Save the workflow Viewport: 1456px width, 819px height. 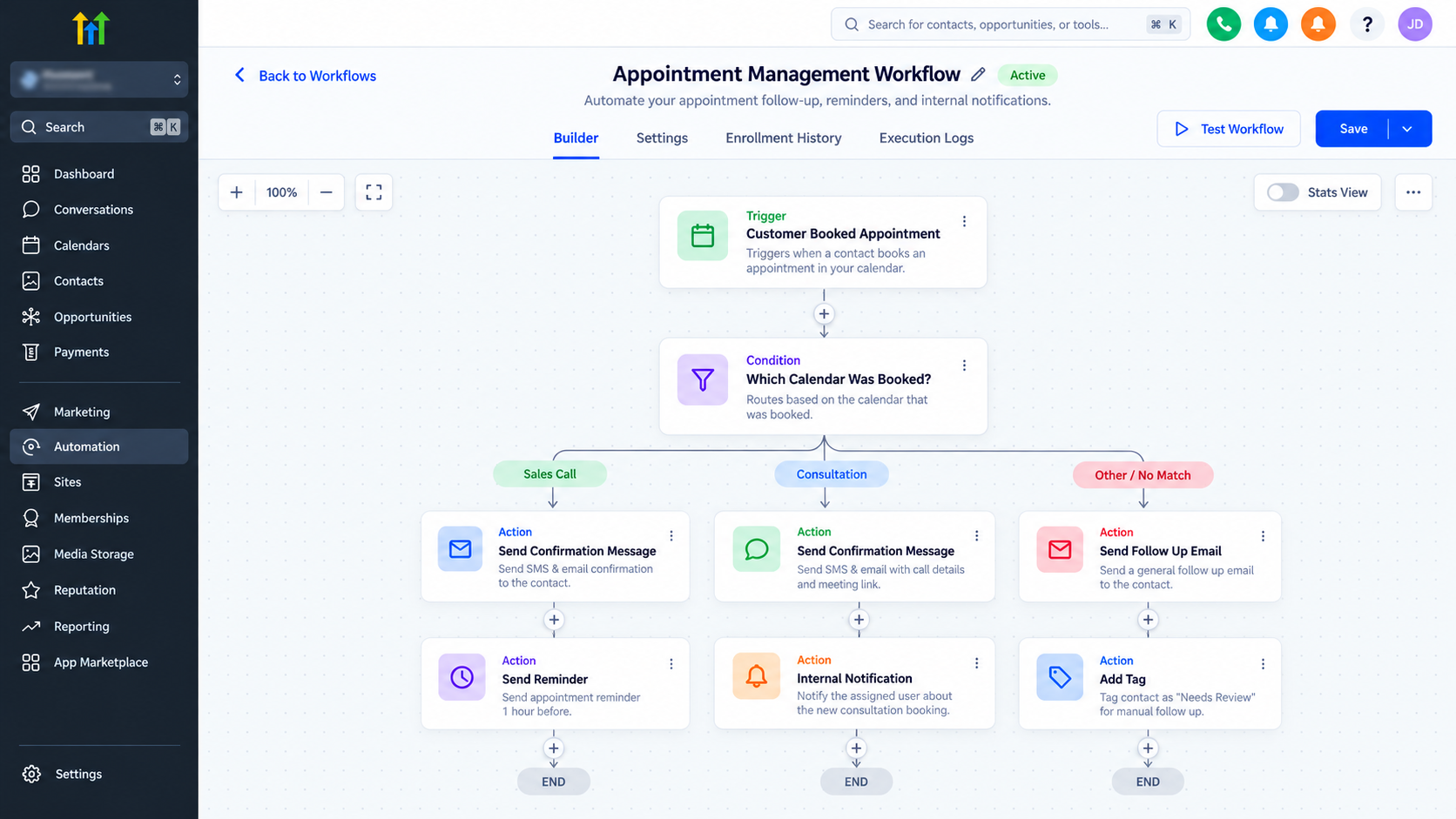pyautogui.click(x=1352, y=129)
